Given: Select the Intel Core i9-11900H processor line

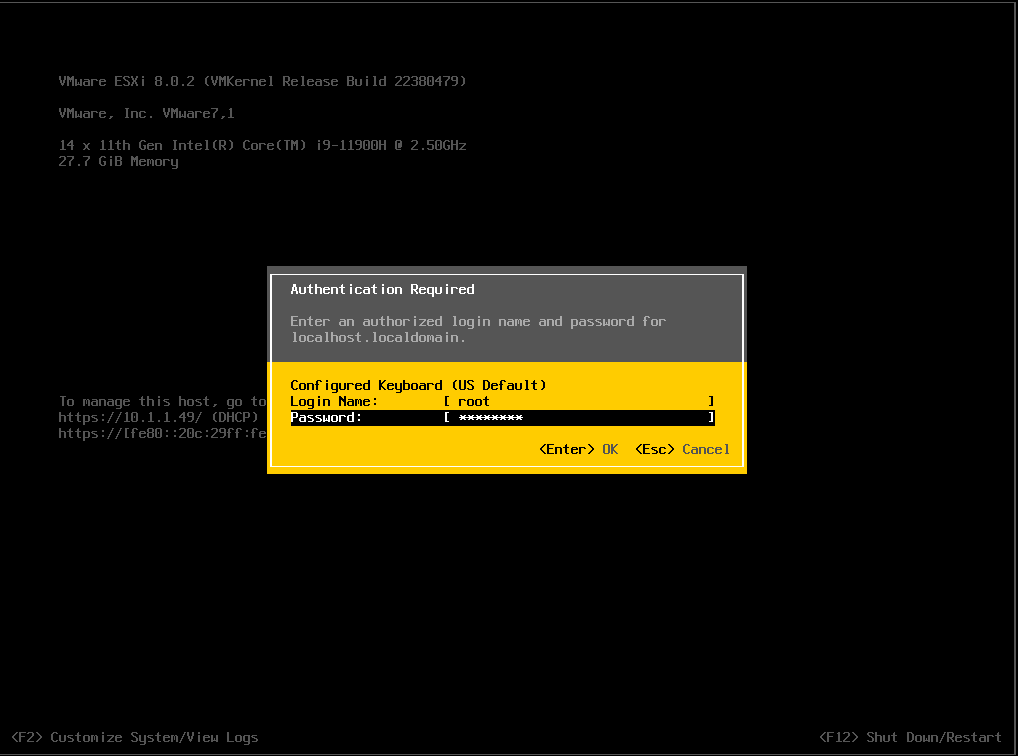Looking at the screenshot, I should [x=262, y=145].
